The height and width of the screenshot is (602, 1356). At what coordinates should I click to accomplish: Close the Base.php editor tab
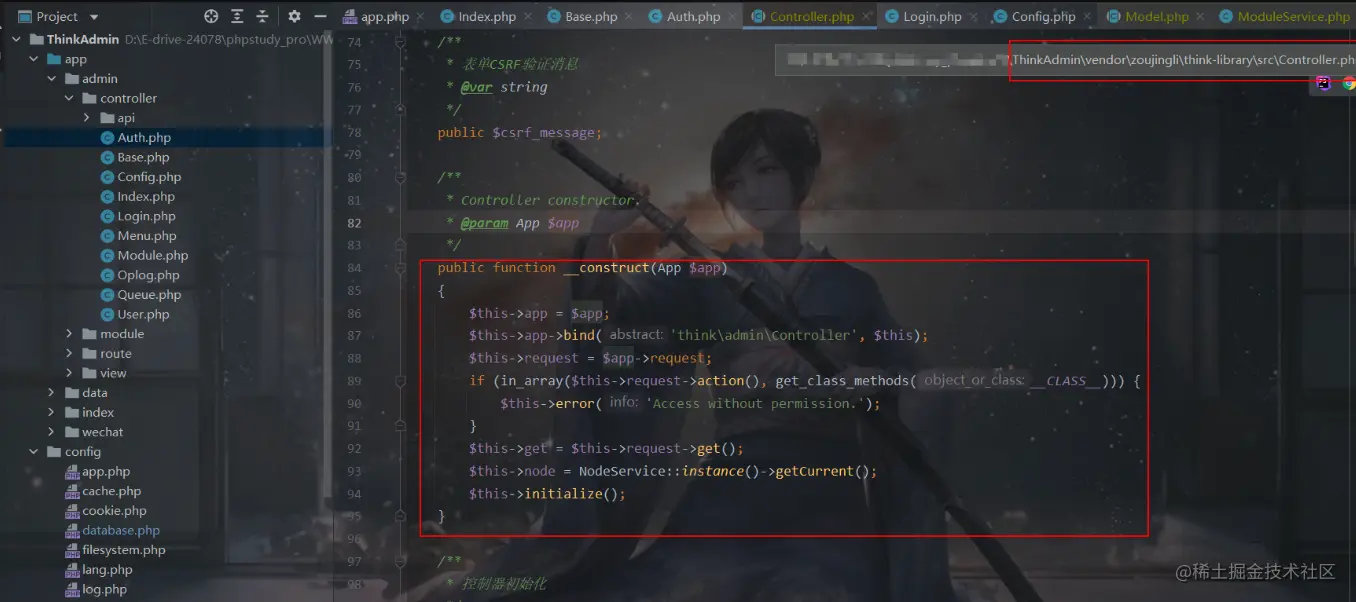tap(628, 16)
